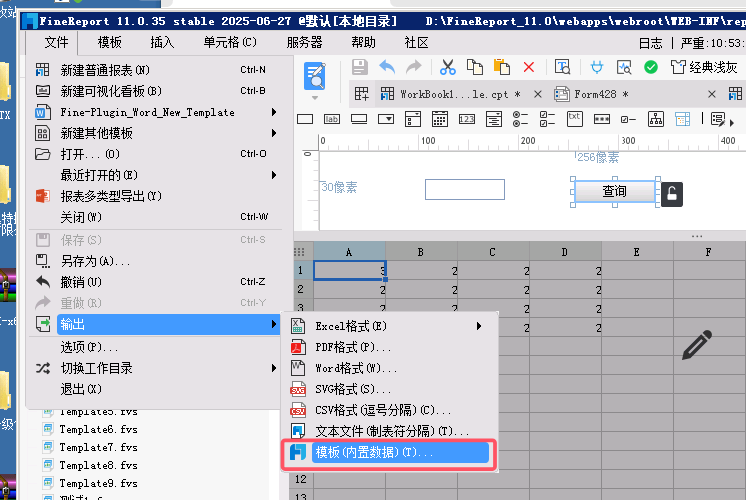Click the green check mark status icon

tap(651, 67)
